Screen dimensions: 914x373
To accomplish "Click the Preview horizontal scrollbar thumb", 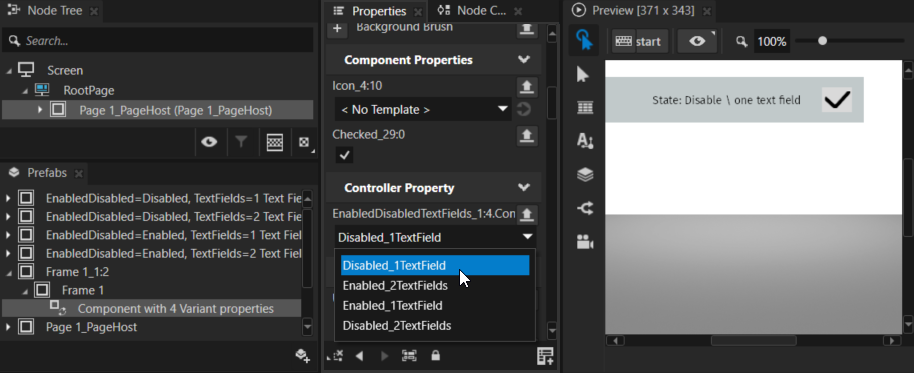I will (x=753, y=340).
